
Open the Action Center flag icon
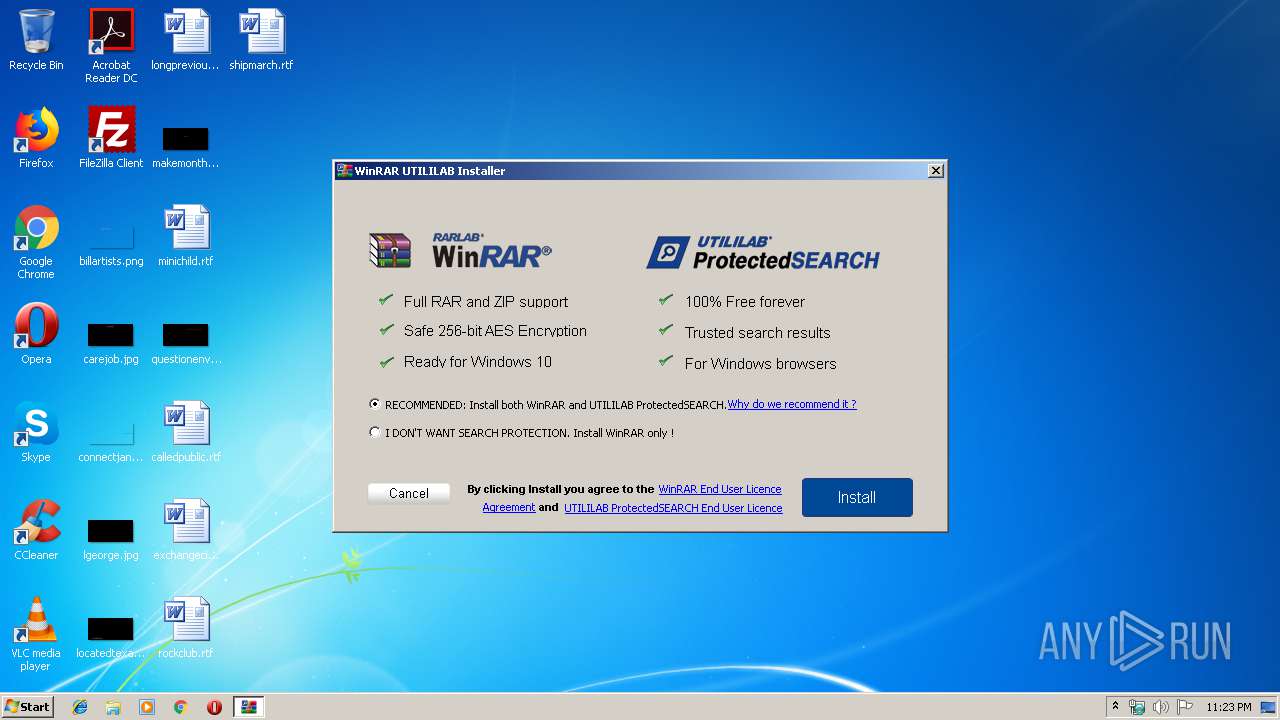pos(1184,707)
